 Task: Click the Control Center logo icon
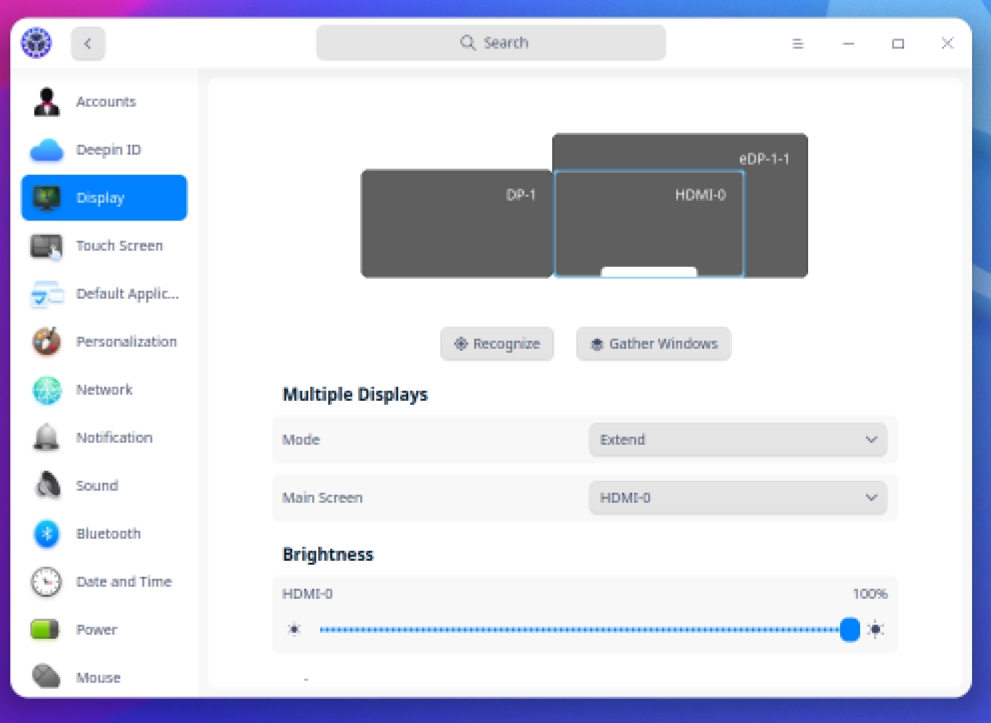click(36, 43)
